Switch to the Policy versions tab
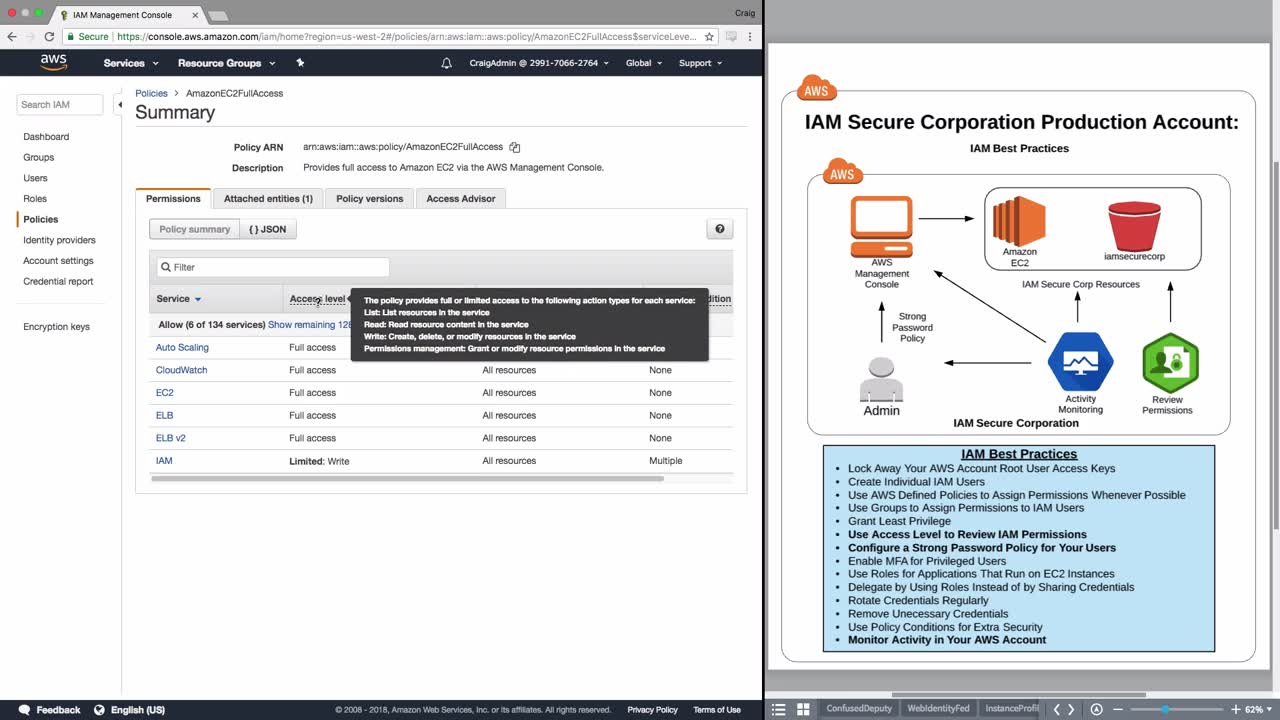Screen dimensions: 1280x720 (x=370, y=198)
